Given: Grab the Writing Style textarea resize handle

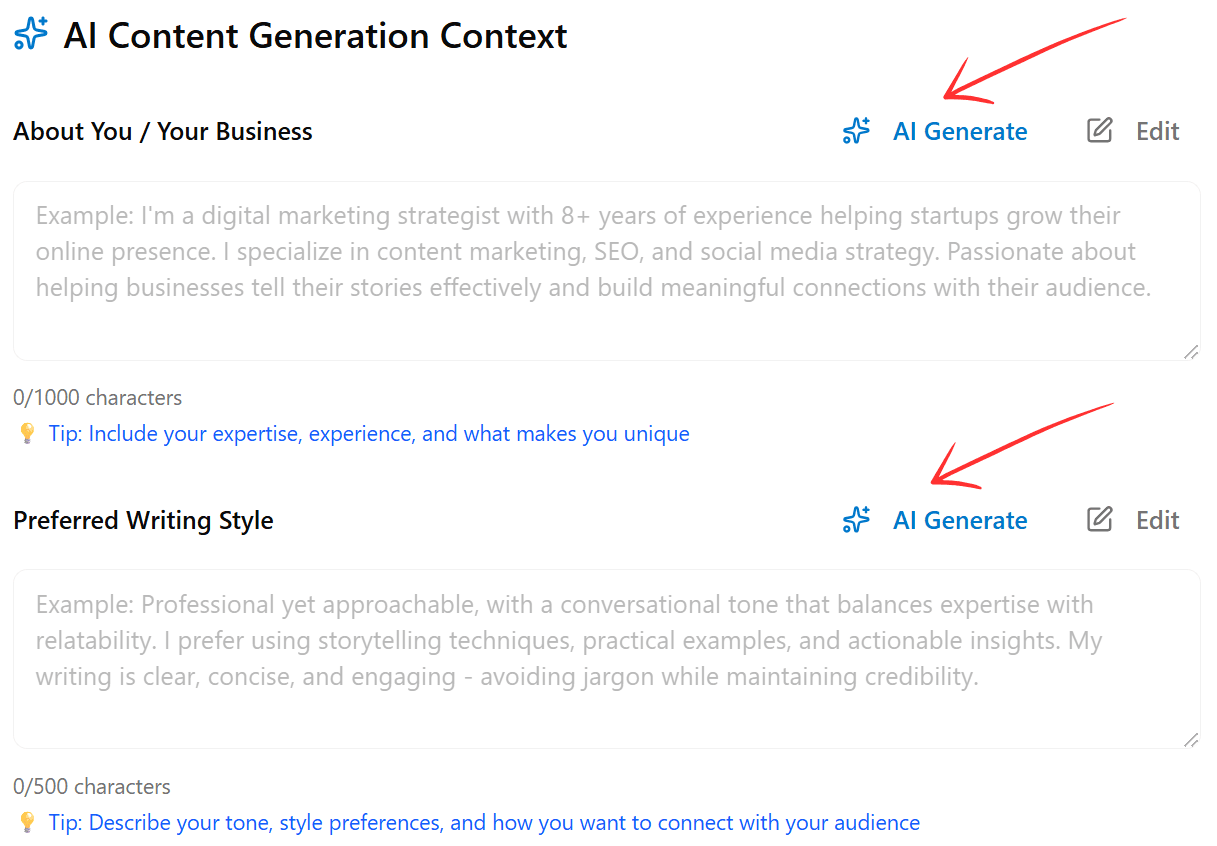Looking at the screenshot, I should coord(1190,739).
